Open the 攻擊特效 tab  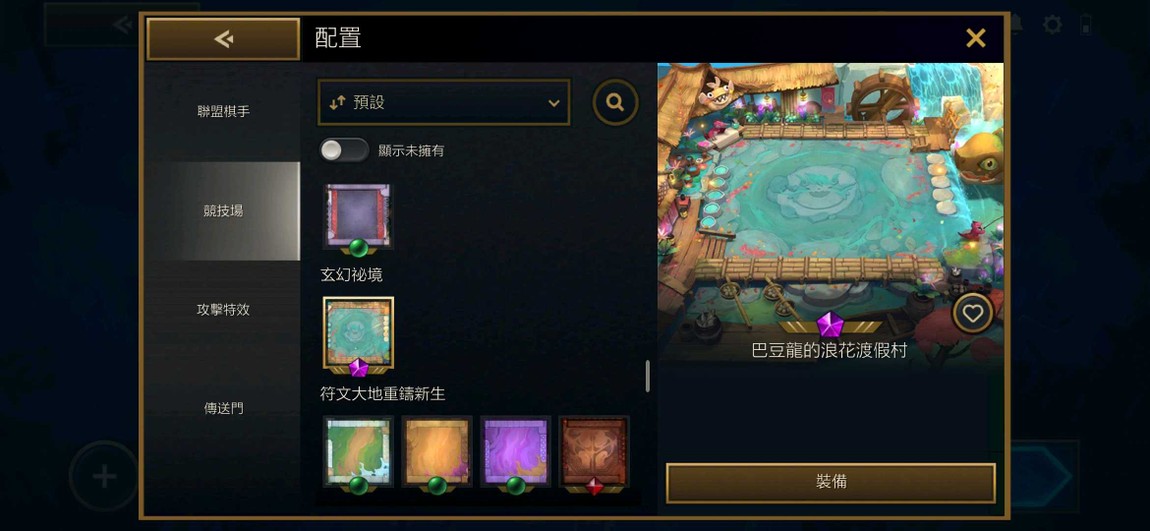point(223,310)
